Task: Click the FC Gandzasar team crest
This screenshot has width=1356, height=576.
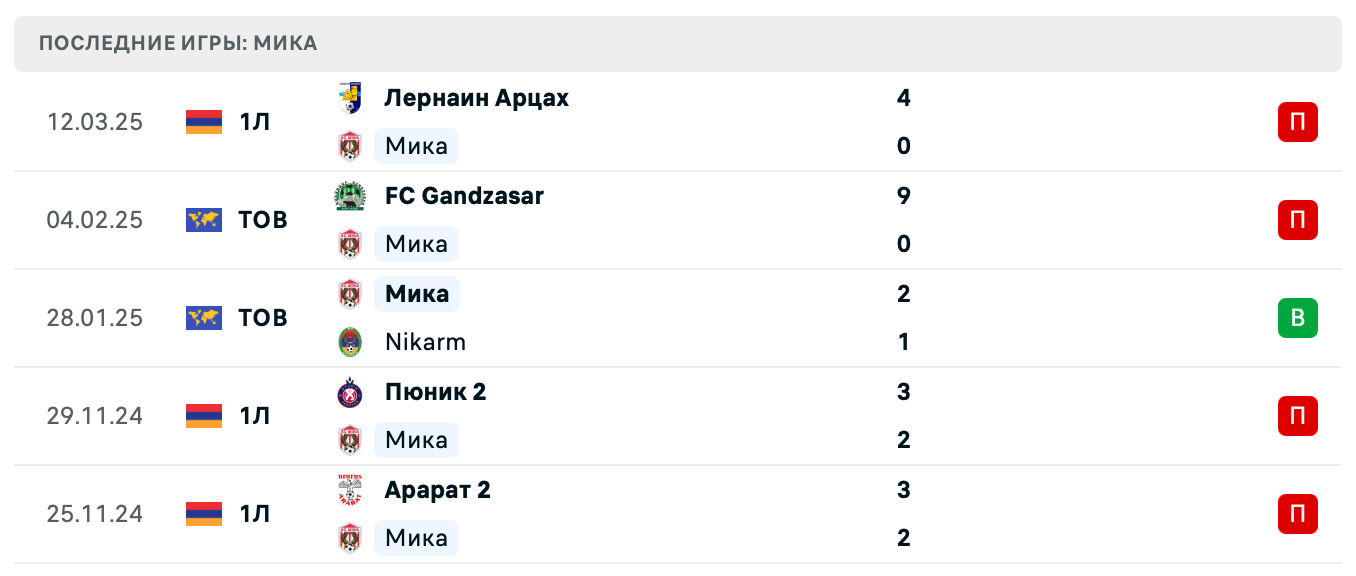Action: (349, 196)
